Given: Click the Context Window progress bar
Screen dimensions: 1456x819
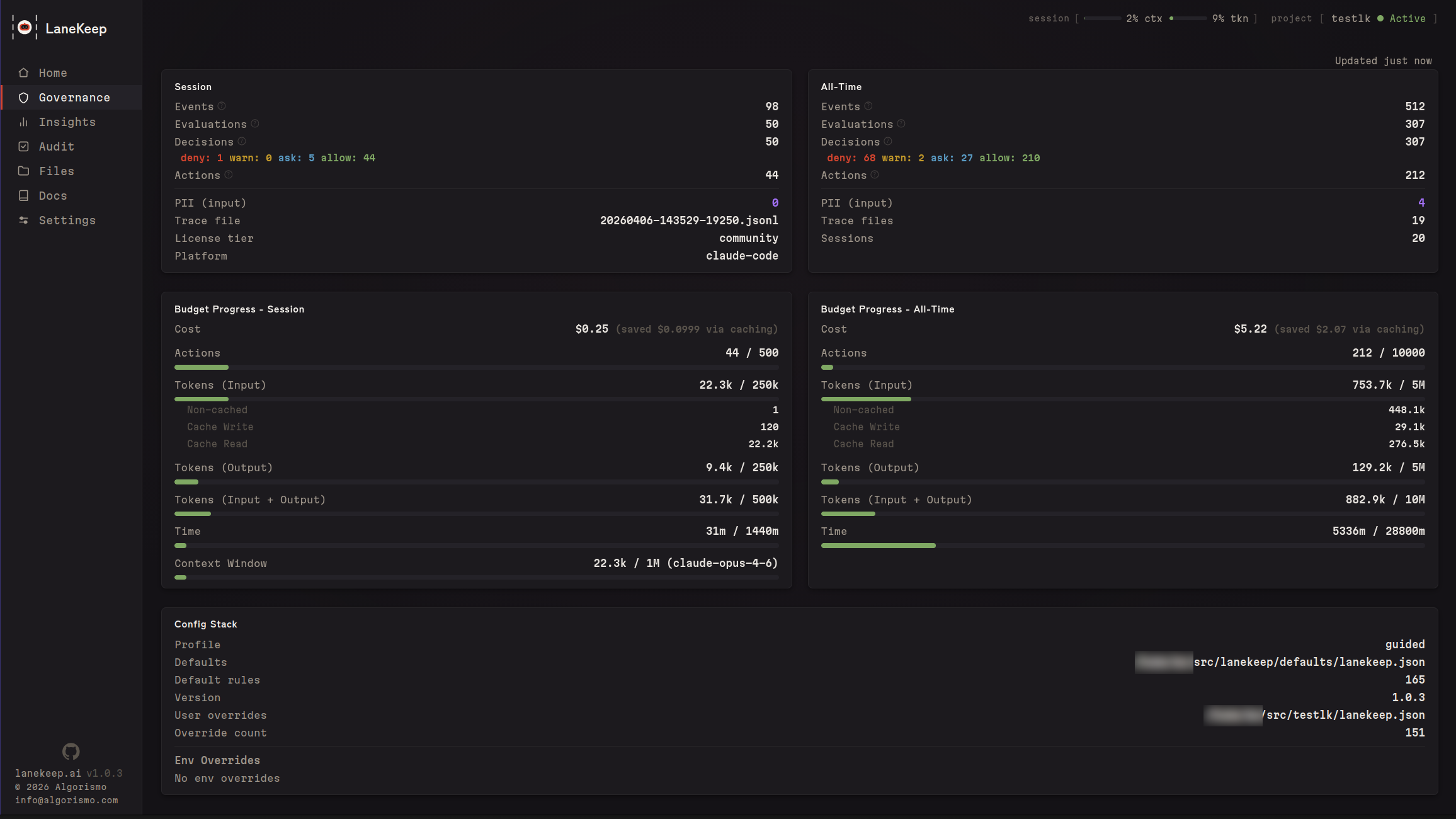Looking at the screenshot, I should coord(477,578).
